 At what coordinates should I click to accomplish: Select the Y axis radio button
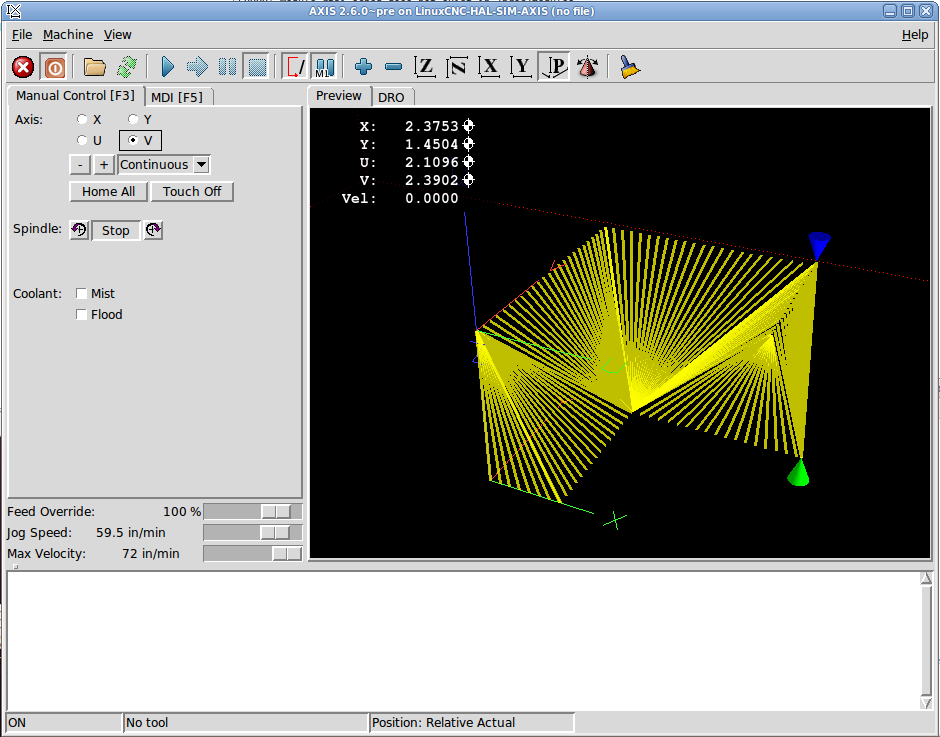tap(133, 119)
